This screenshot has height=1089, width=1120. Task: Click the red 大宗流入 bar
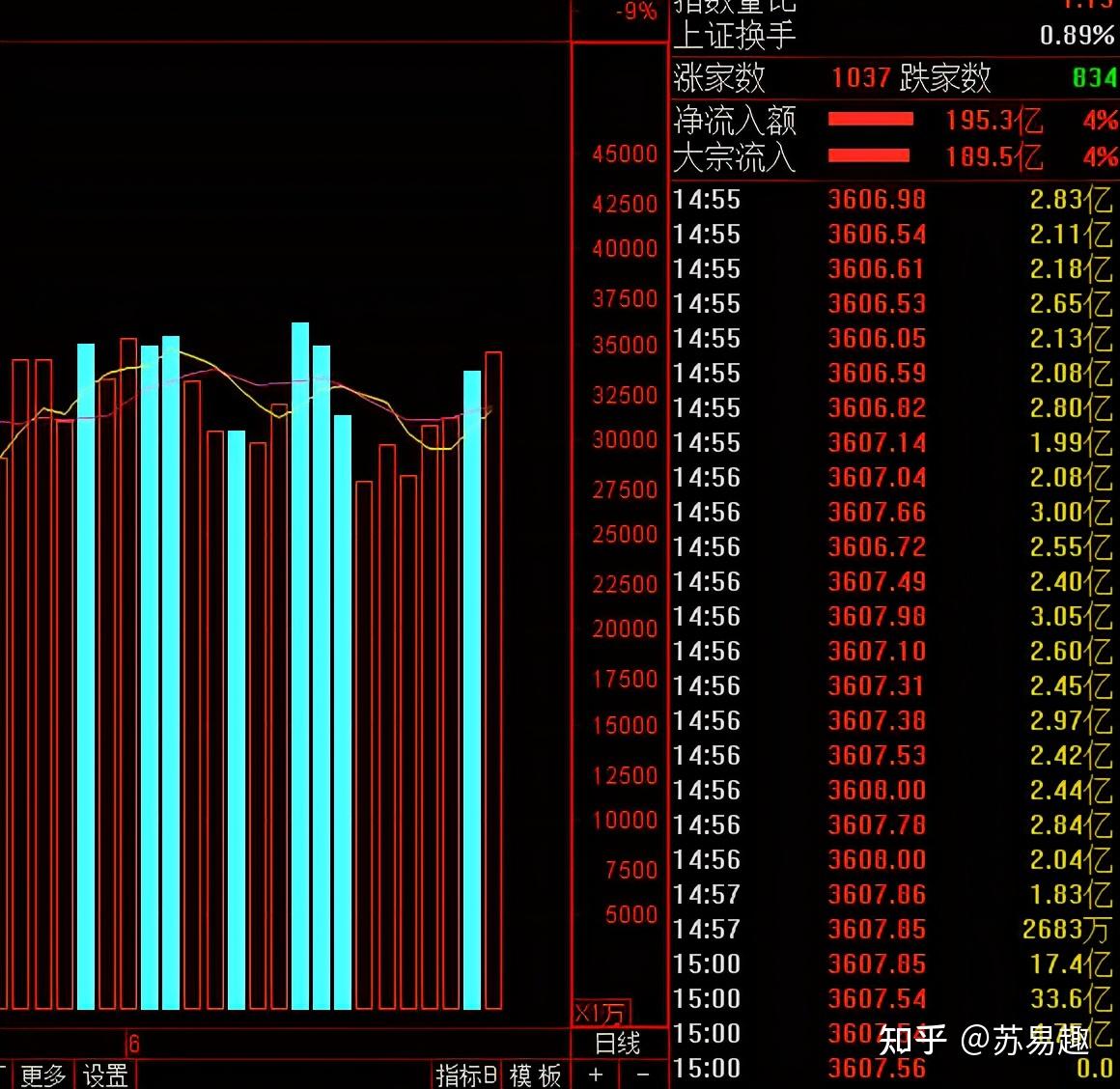click(869, 155)
